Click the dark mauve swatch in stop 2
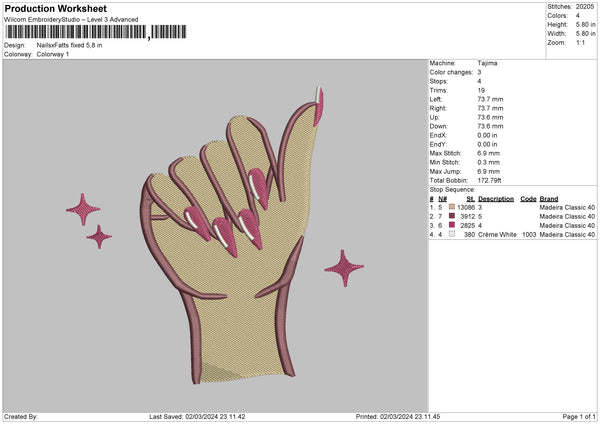 [452, 216]
